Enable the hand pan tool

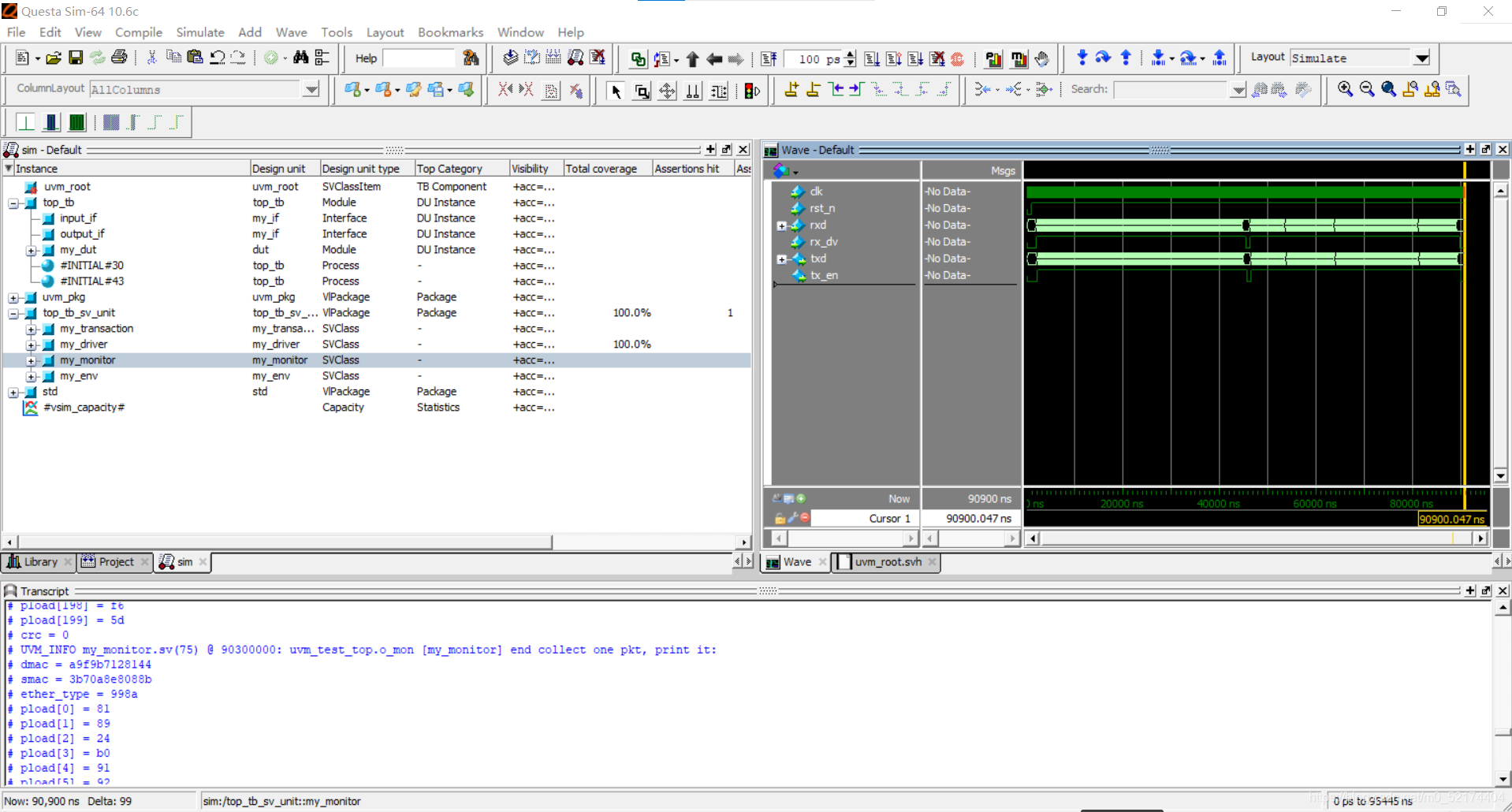coord(666,91)
